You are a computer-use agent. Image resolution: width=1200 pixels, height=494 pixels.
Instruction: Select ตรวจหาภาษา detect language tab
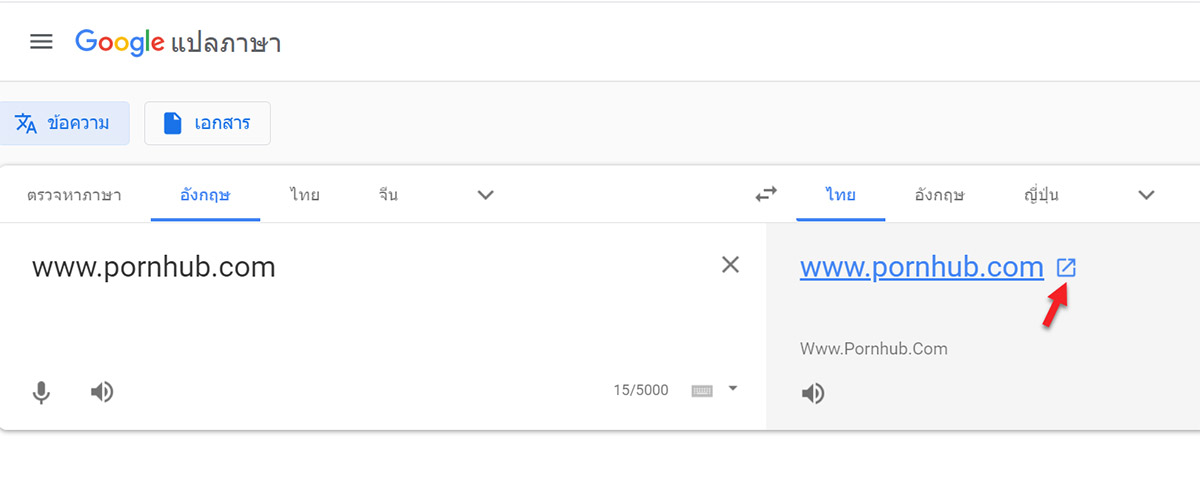tap(74, 195)
